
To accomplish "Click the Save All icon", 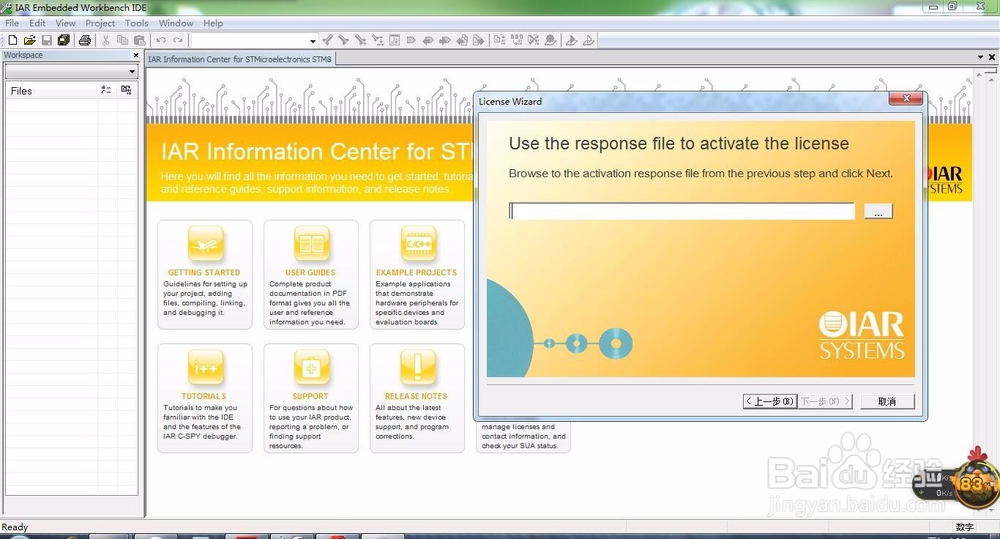I will click(x=63, y=40).
